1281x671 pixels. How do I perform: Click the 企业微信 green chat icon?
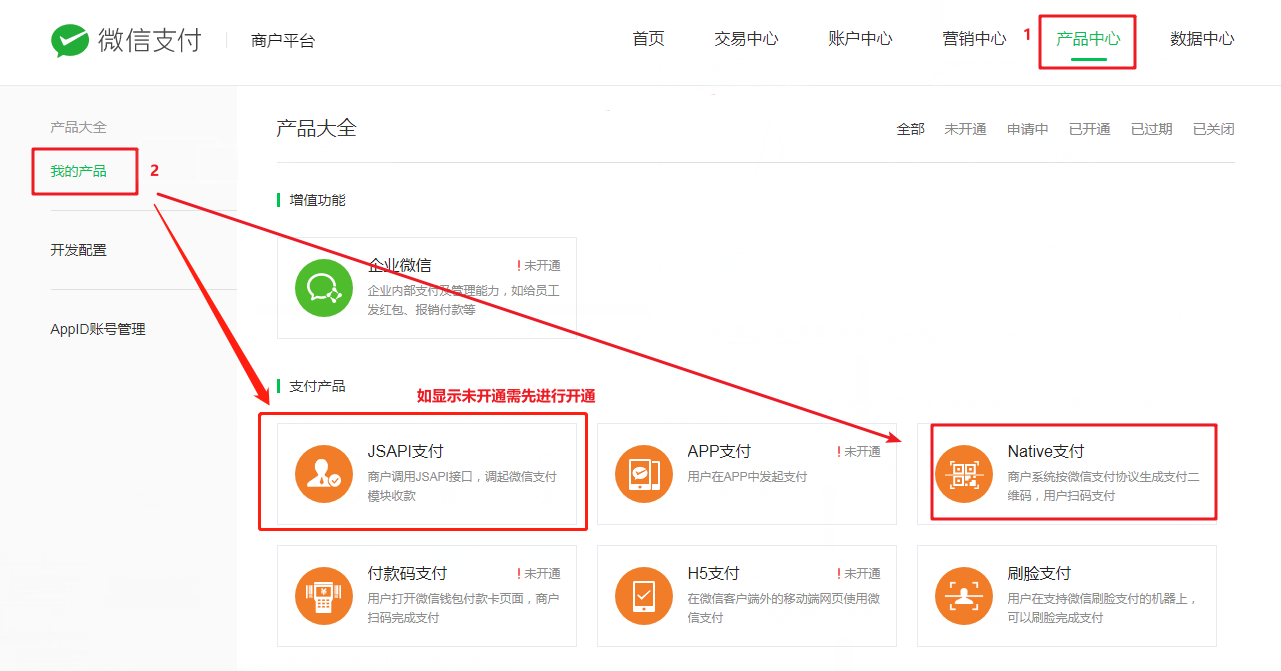pyautogui.click(x=324, y=288)
